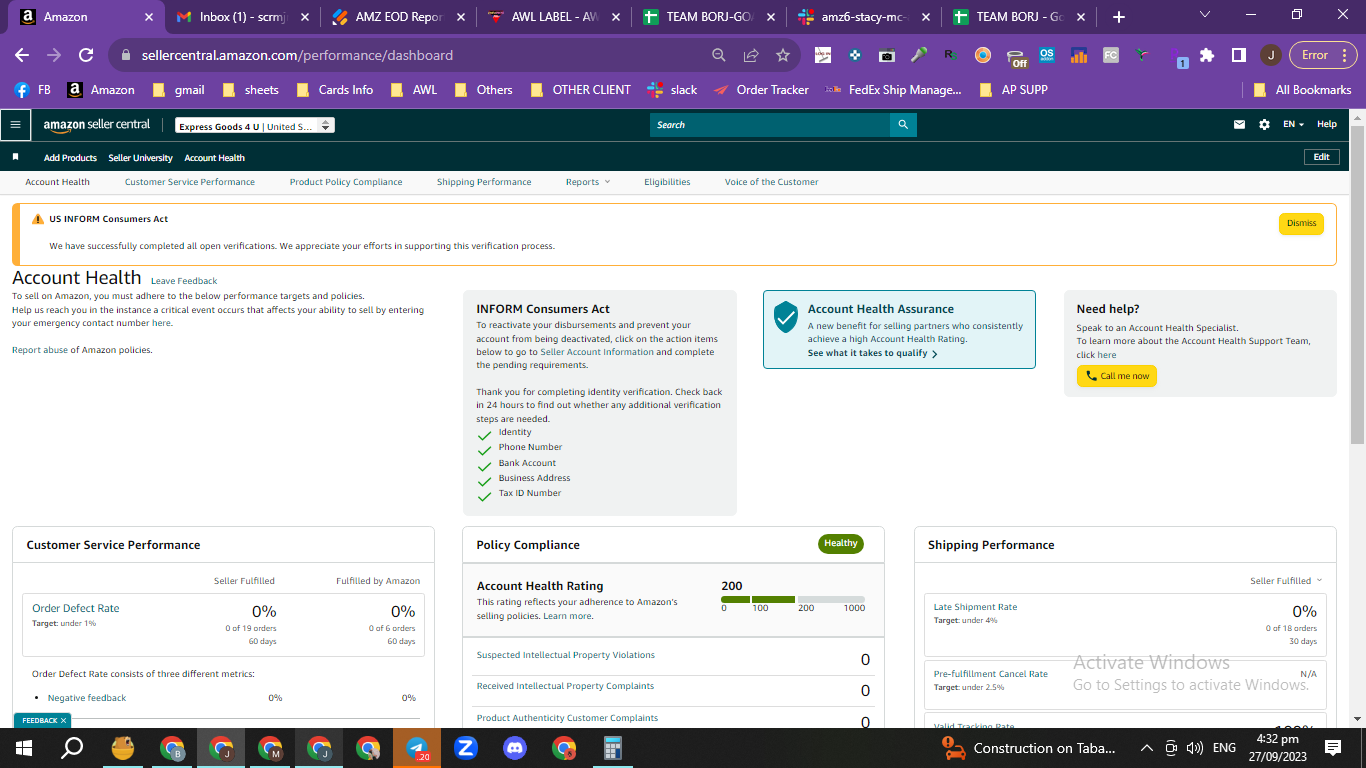Click the new tab plus button
The width and height of the screenshot is (1366, 768).
pos(1118,17)
